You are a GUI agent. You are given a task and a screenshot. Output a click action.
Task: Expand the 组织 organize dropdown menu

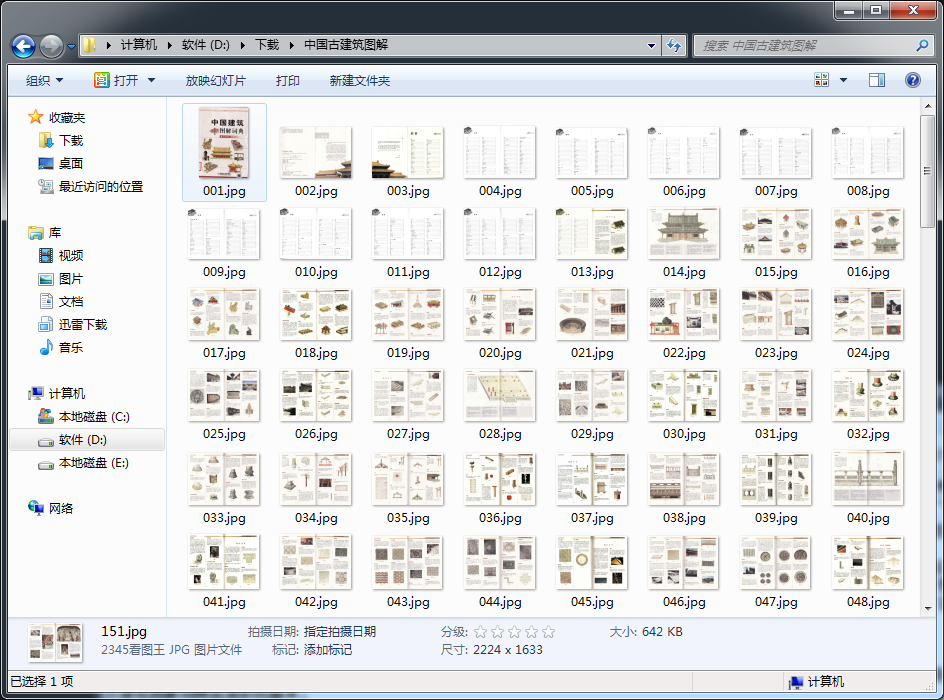coord(44,80)
